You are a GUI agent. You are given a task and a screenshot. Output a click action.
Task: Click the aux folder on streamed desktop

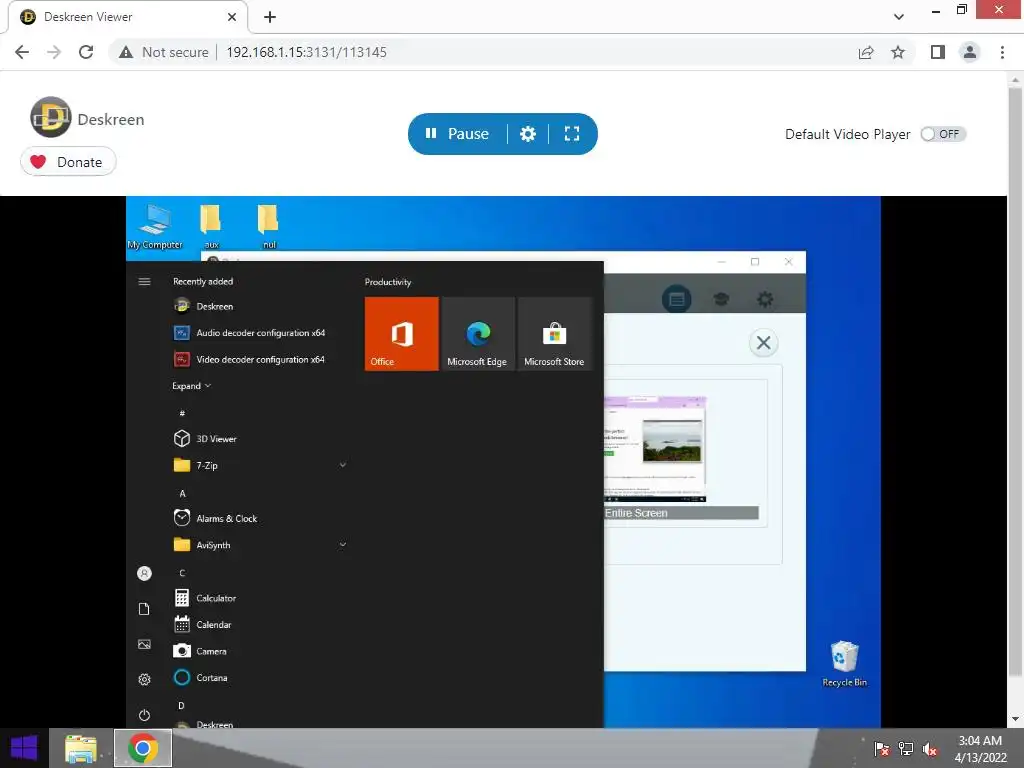[210, 226]
